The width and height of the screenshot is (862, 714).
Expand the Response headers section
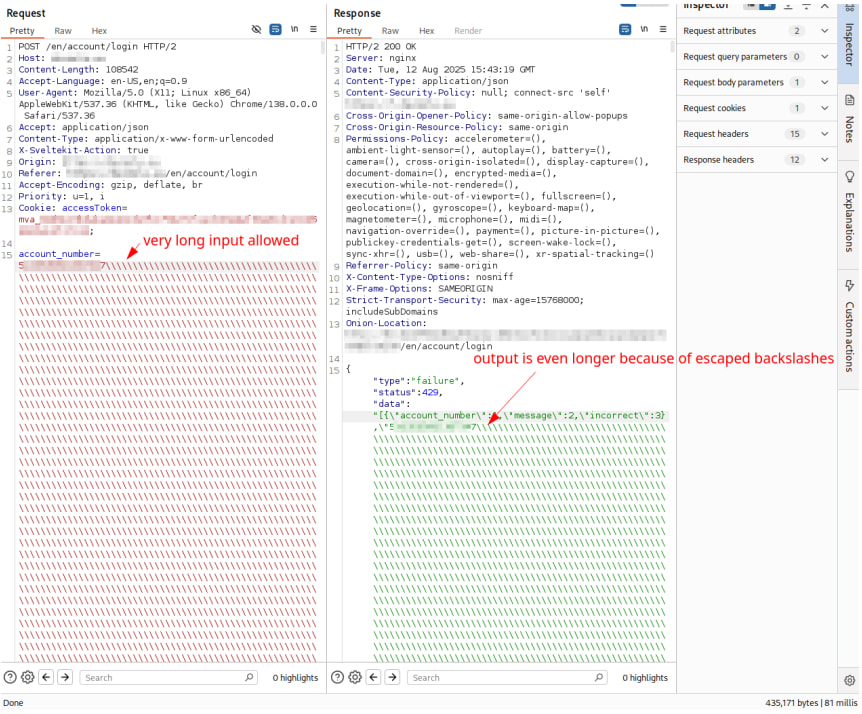click(825, 160)
